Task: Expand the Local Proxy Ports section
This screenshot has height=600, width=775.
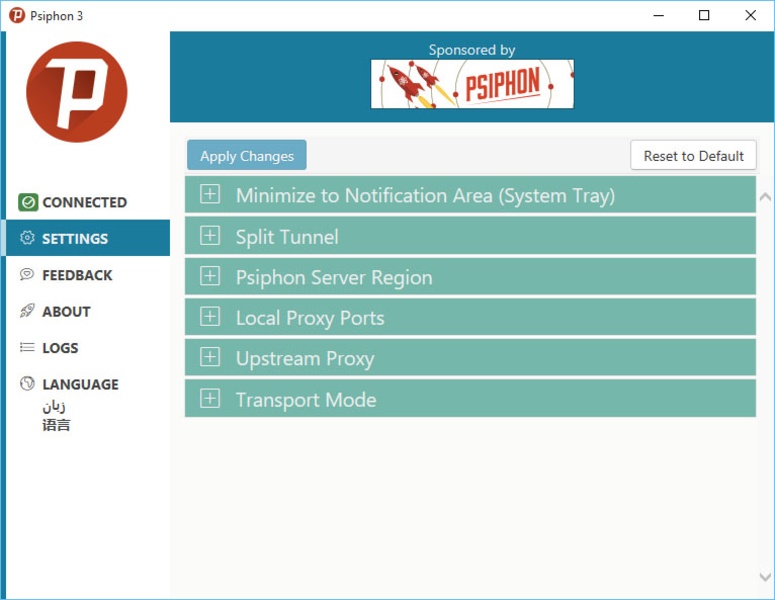Action: (210, 318)
